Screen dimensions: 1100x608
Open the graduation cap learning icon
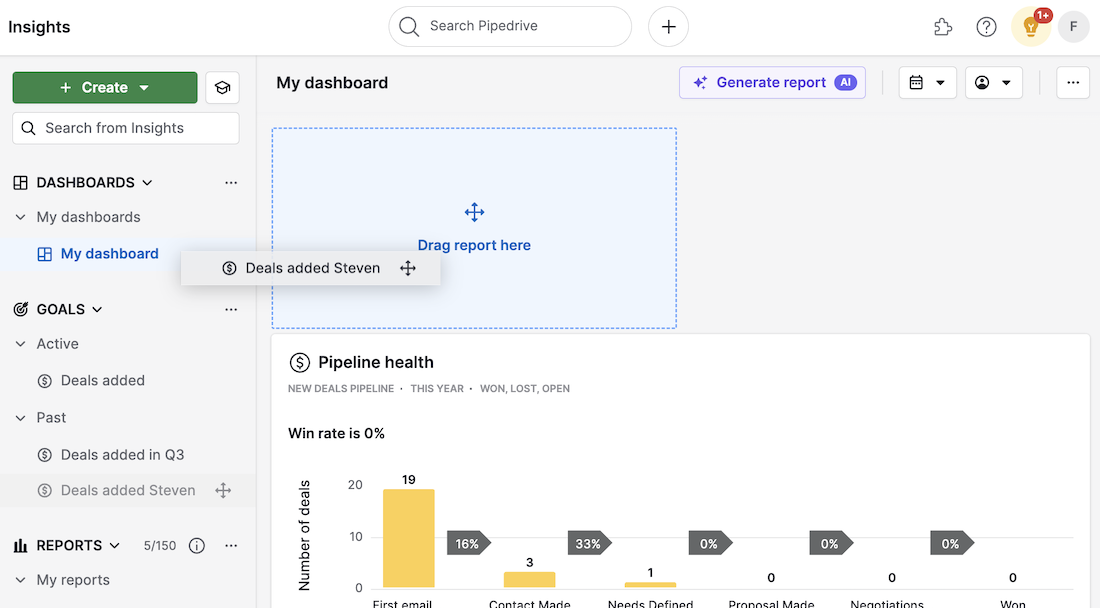(222, 88)
